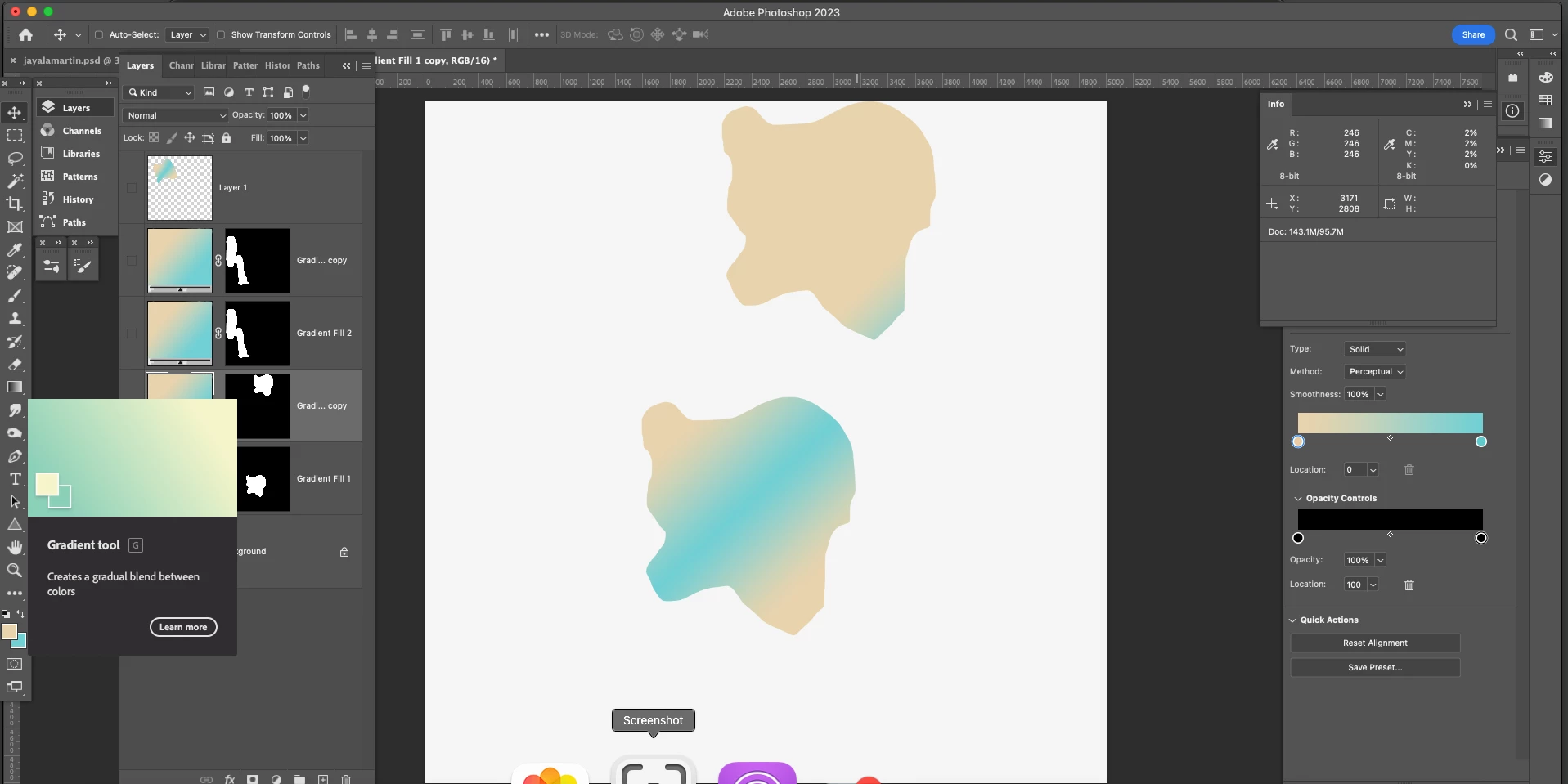Click the Share button
The width and height of the screenshot is (1568, 784).
1473,34
